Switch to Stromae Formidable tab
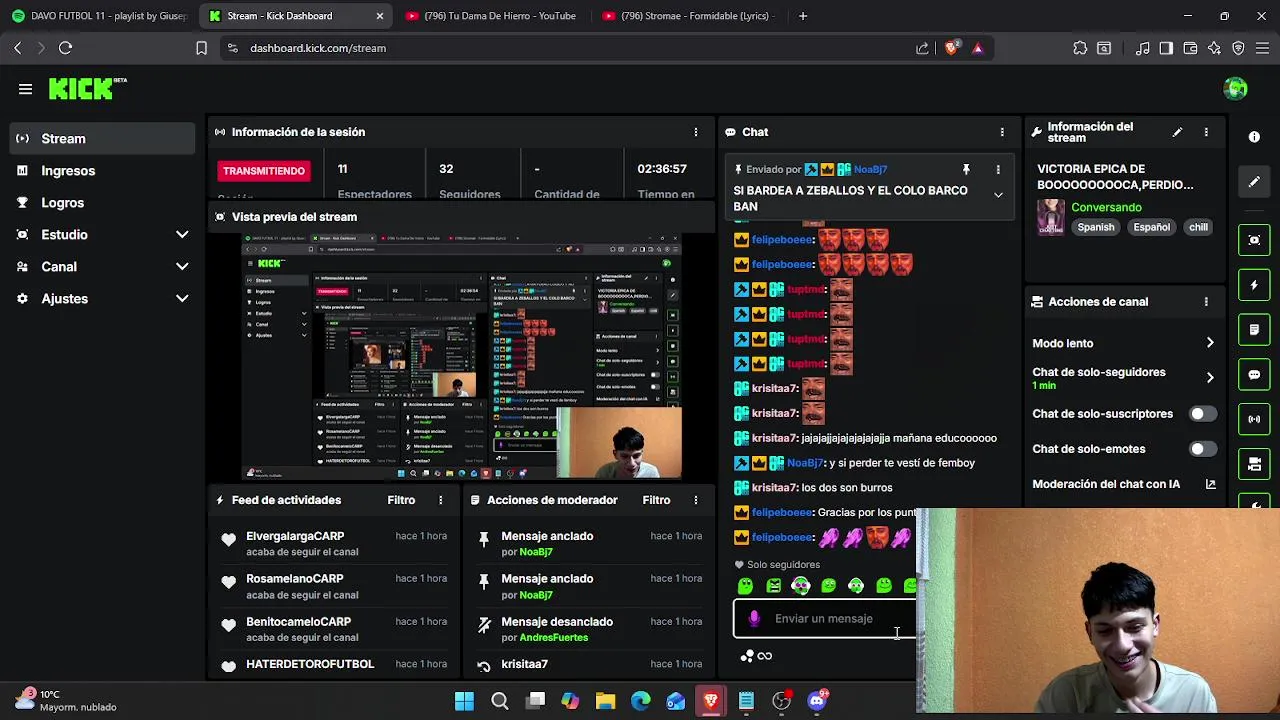Image resolution: width=1280 pixels, height=720 pixels. click(x=688, y=16)
